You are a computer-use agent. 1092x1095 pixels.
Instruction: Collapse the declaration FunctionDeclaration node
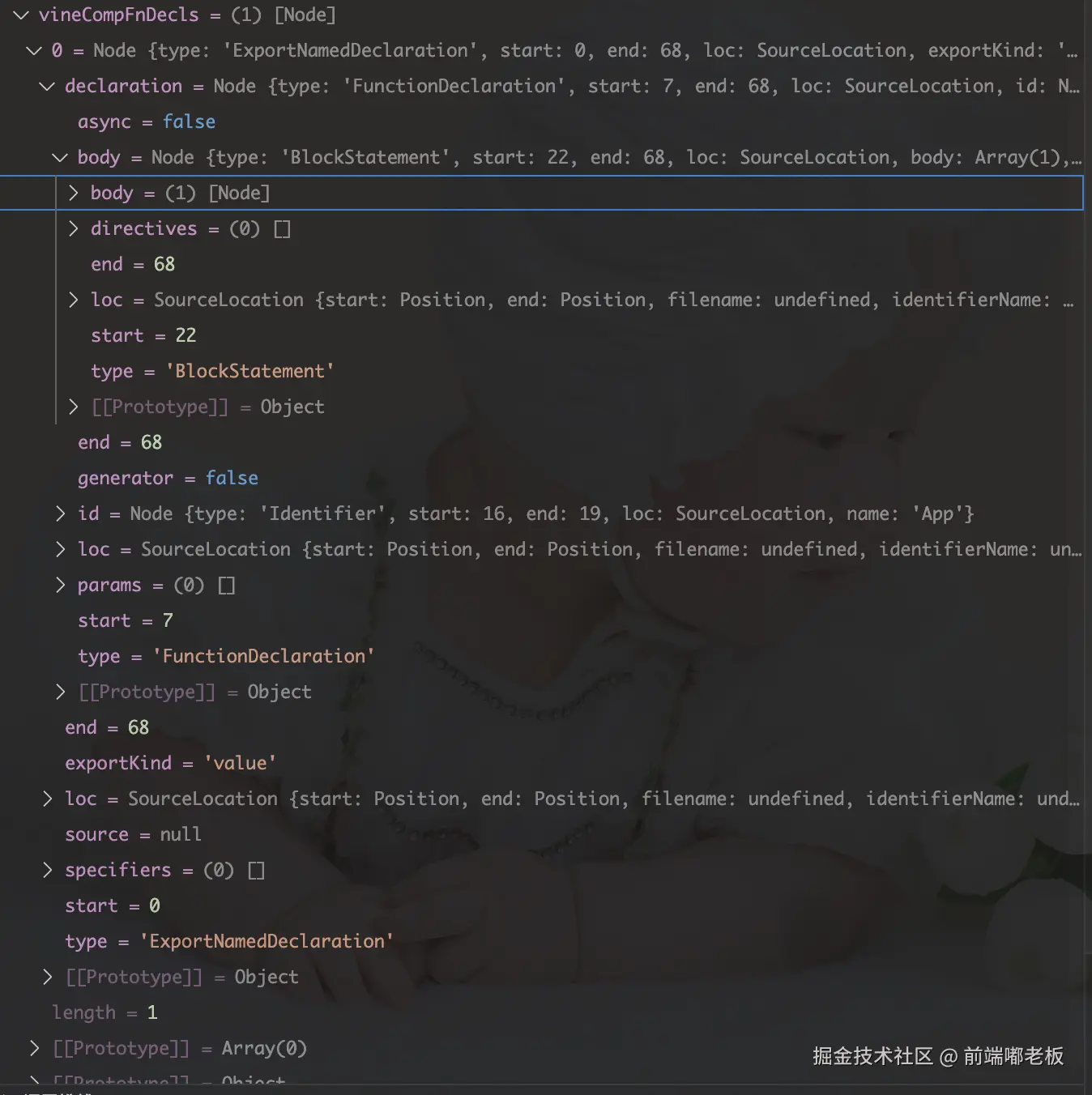click(x=47, y=87)
